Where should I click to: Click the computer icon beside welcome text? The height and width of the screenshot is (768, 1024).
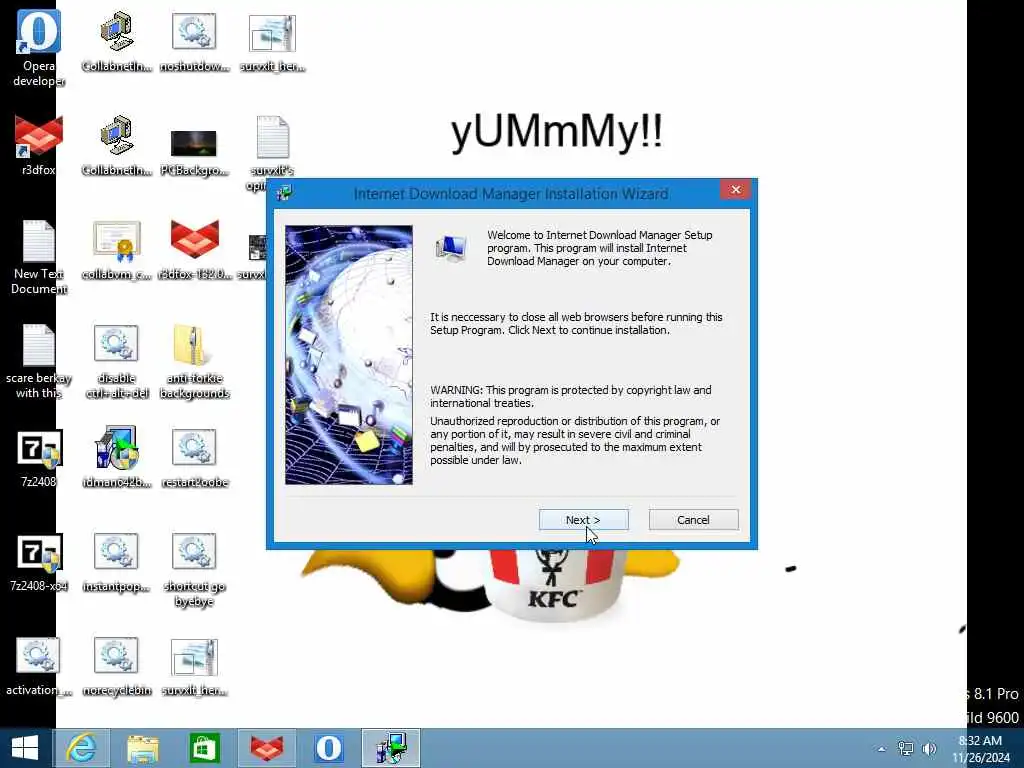click(x=451, y=249)
